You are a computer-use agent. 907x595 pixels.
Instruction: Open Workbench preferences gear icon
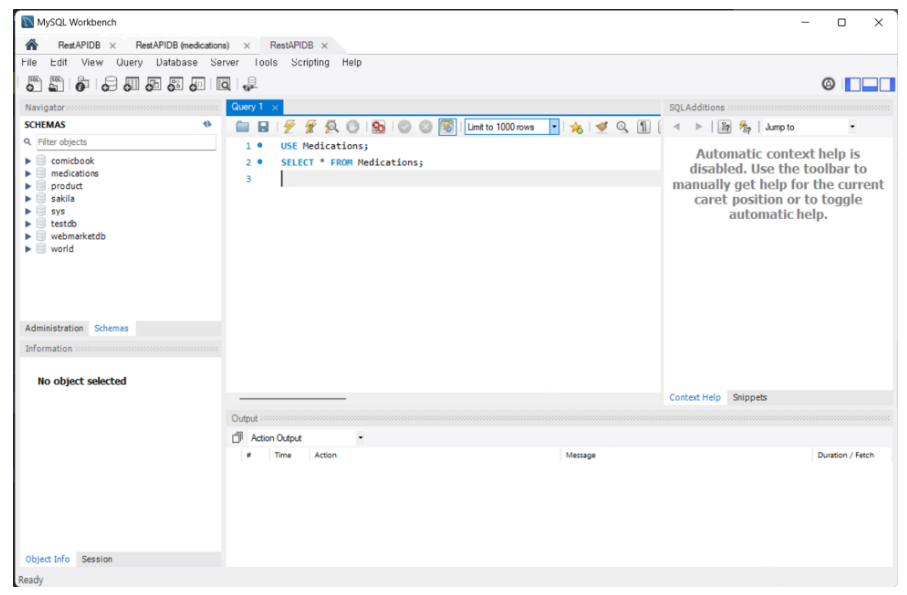point(828,84)
